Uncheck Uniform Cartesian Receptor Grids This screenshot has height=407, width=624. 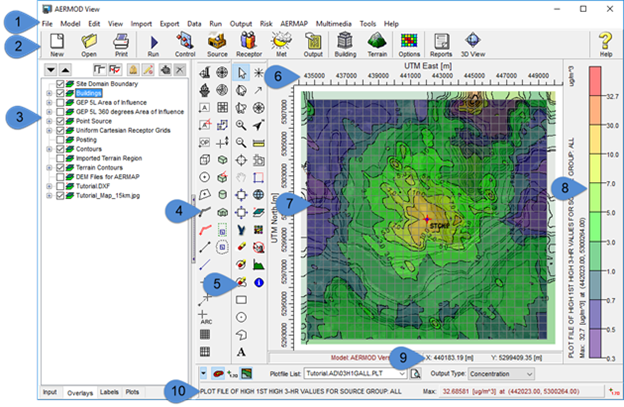(x=60, y=130)
